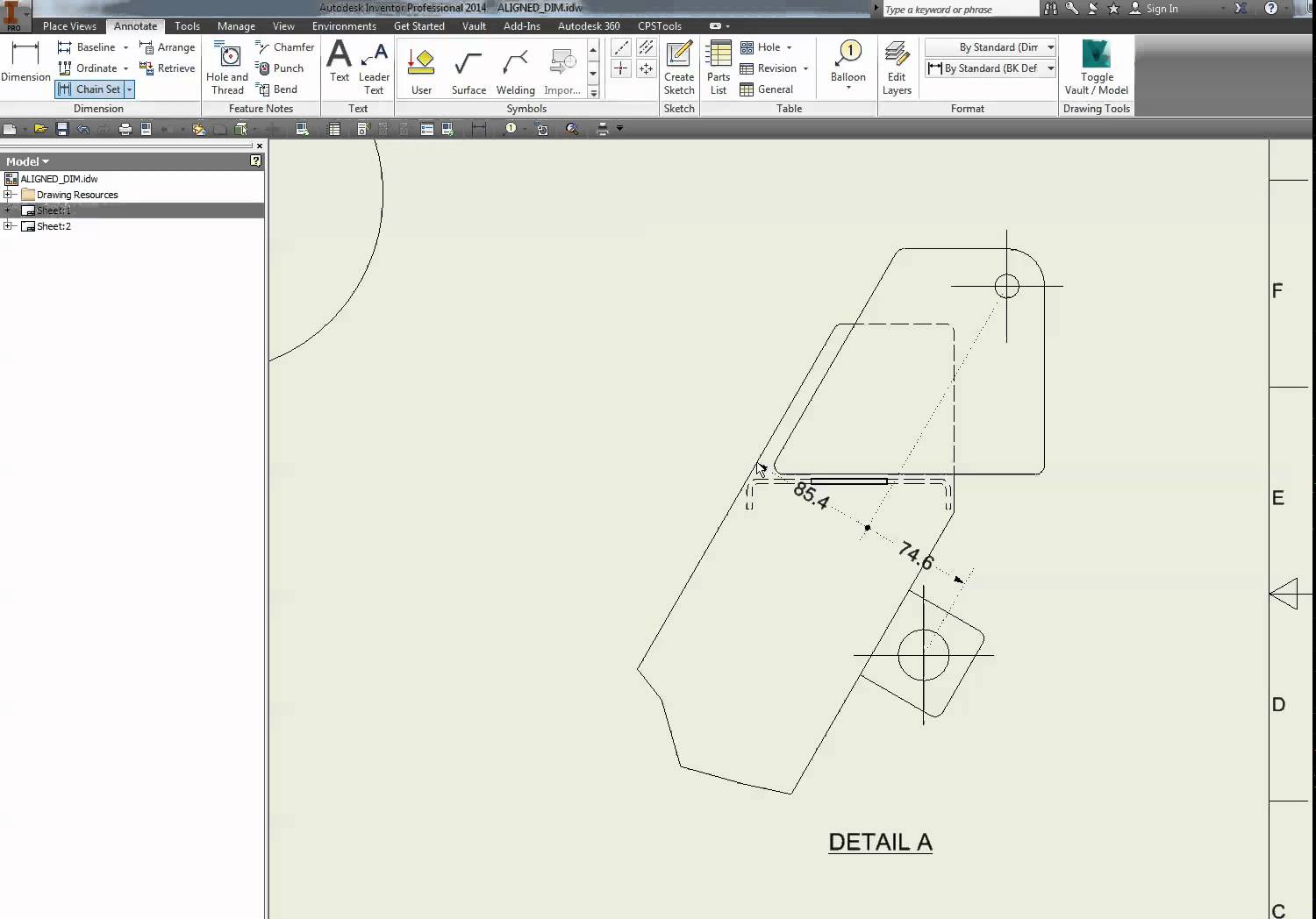1316x919 pixels.
Task: Switch to the Place Views tab
Action: [x=69, y=26]
